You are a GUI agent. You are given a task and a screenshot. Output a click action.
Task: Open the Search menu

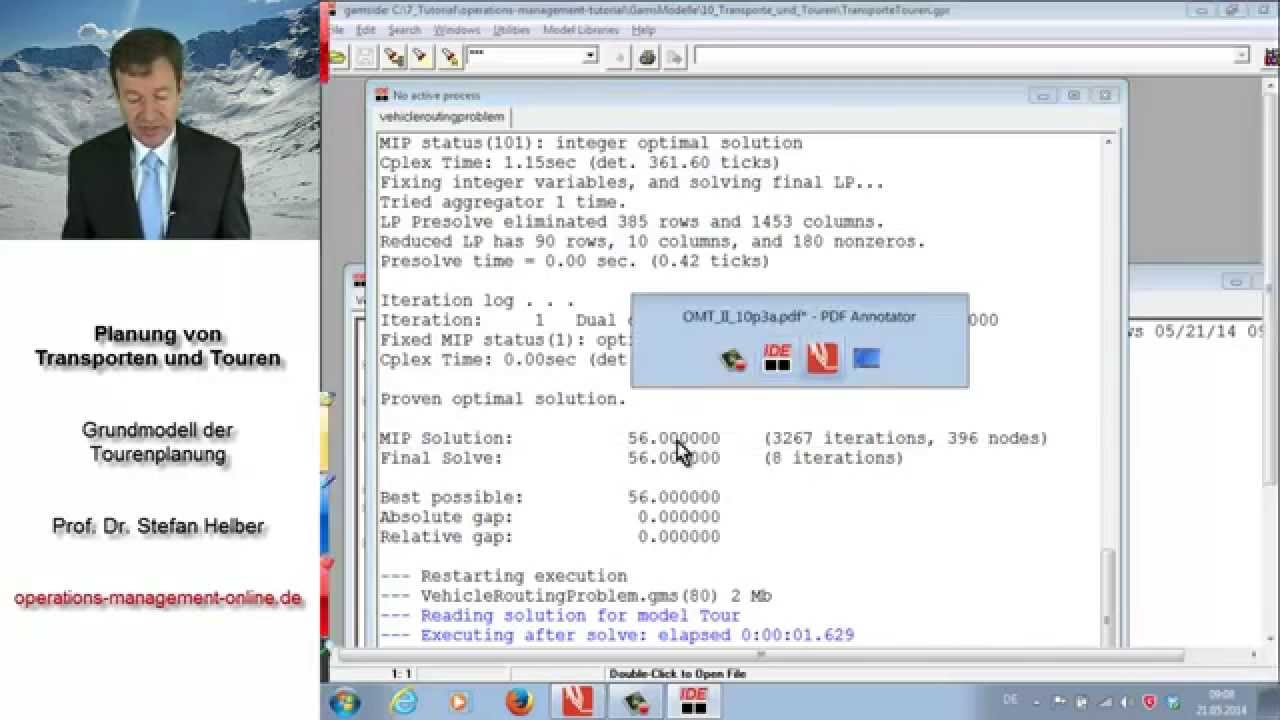[x=404, y=31]
